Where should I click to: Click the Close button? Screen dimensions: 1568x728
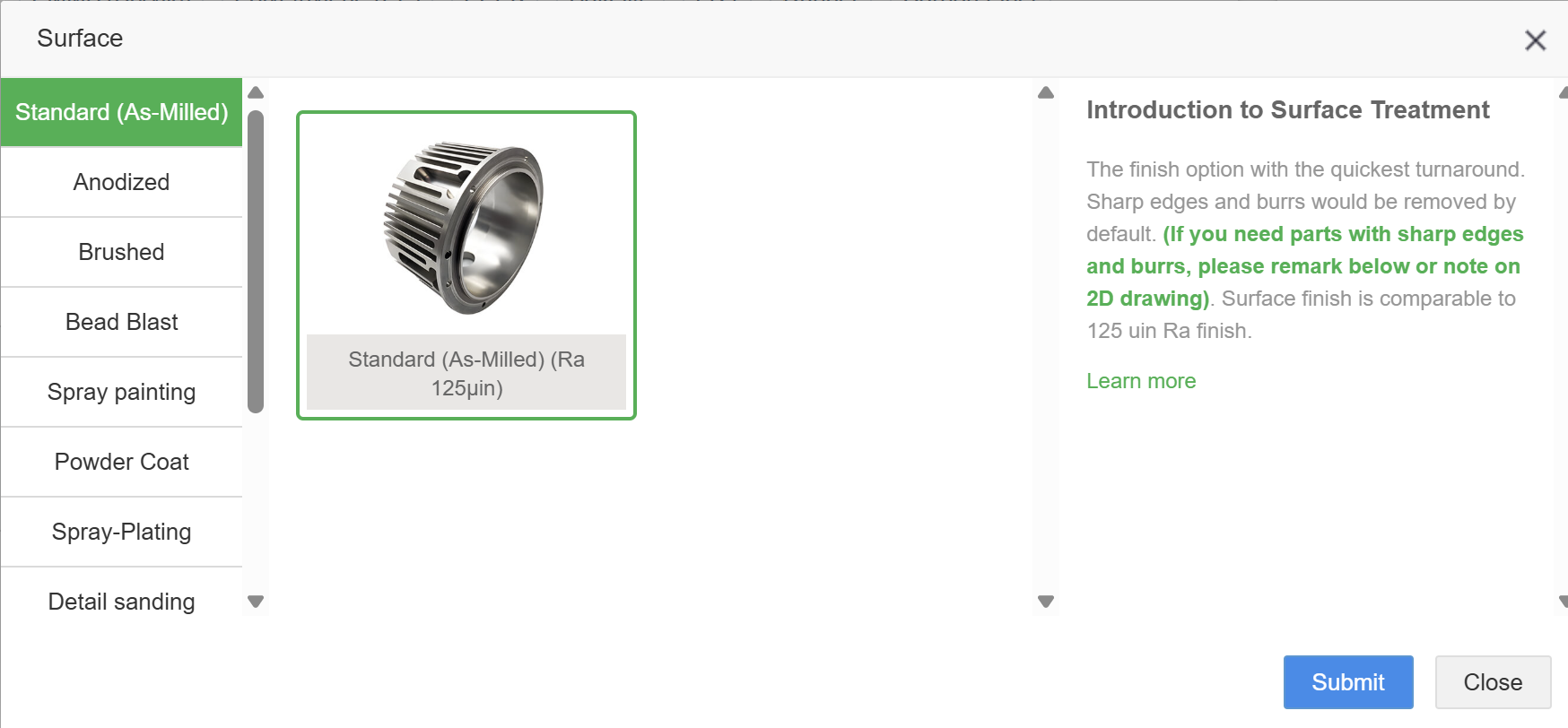(1493, 682)
